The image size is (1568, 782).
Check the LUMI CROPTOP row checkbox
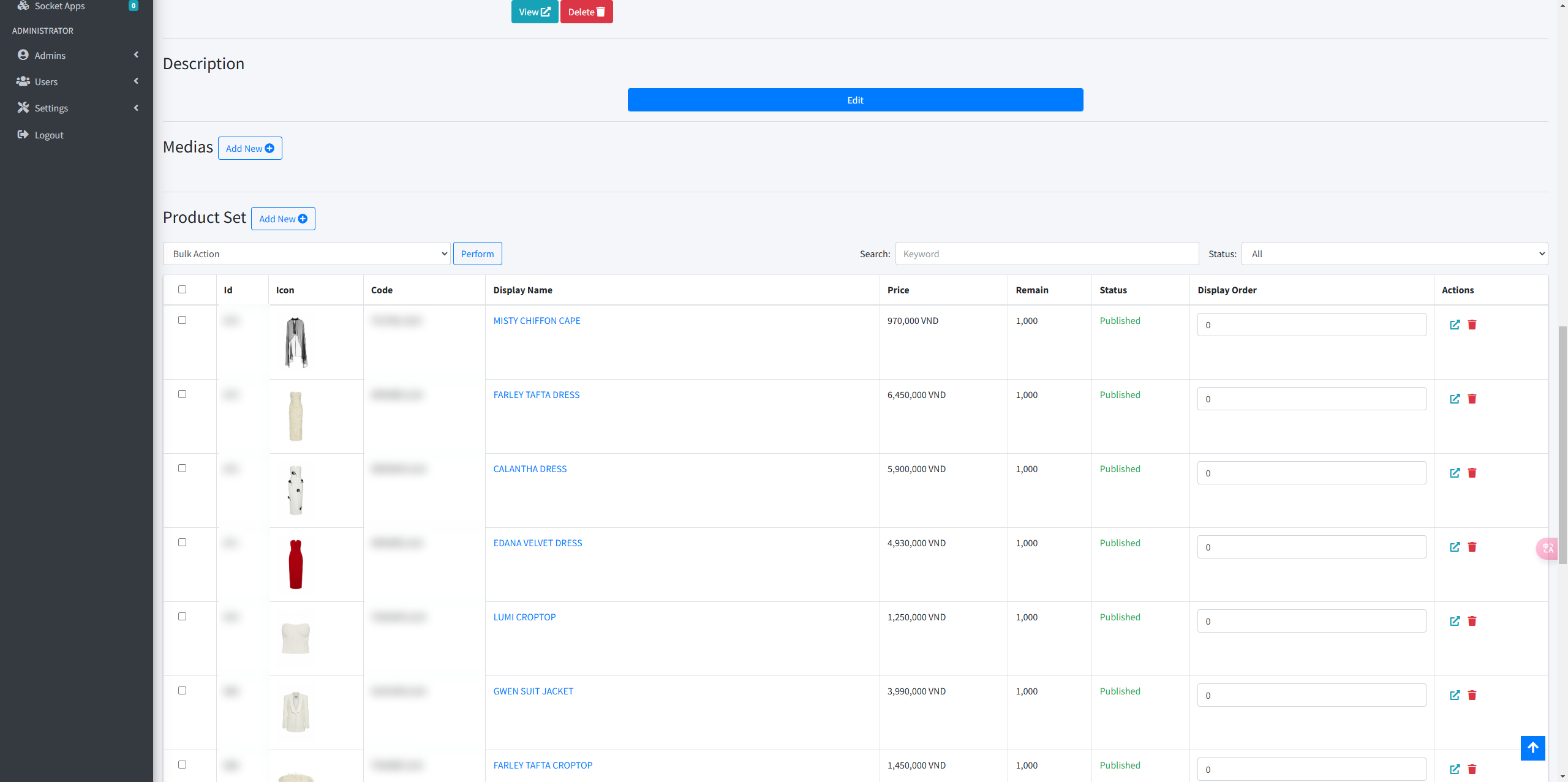click(x=182, y=617)
